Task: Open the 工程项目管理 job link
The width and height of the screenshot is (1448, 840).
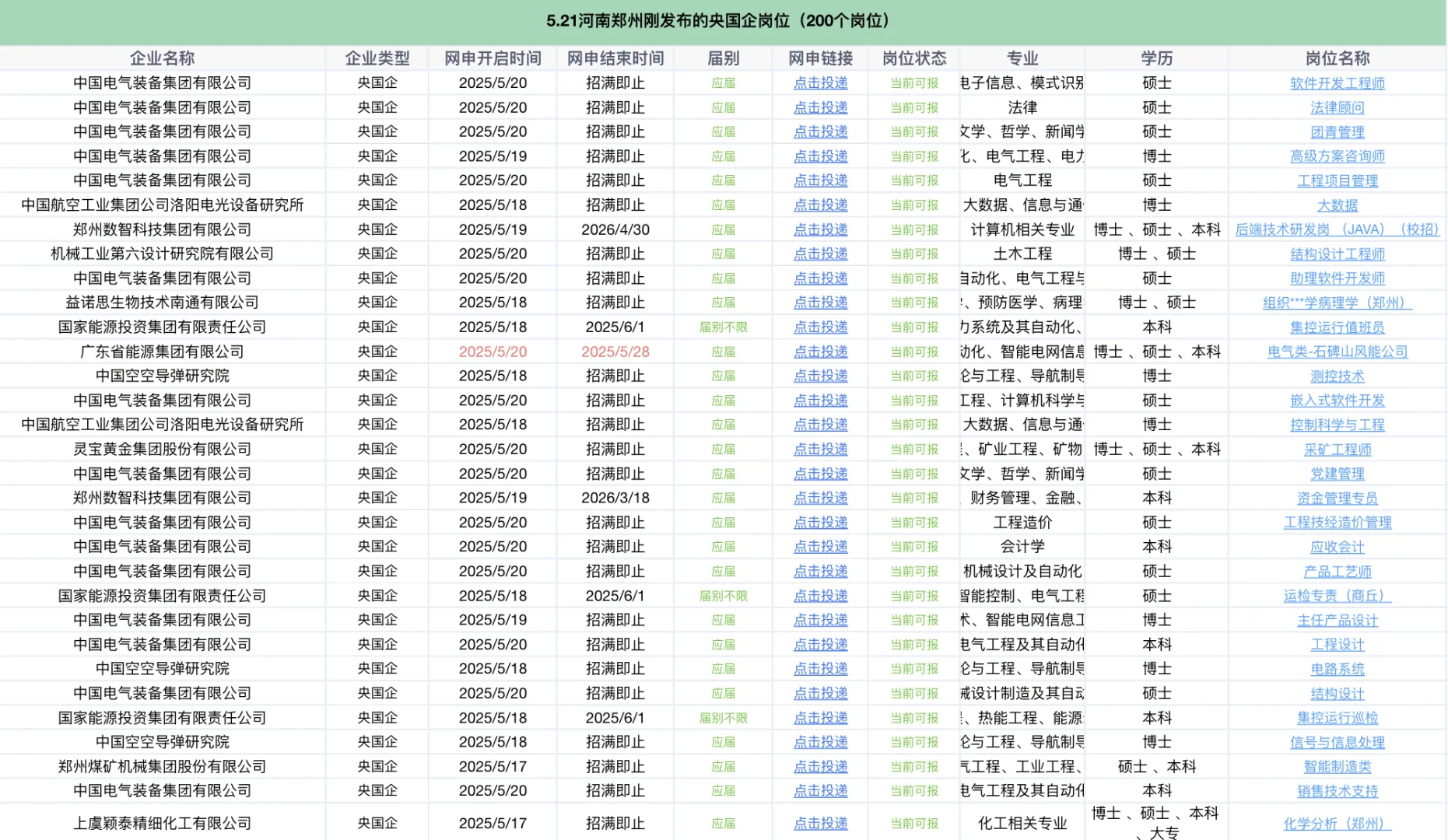Action: coord(1337,180)
